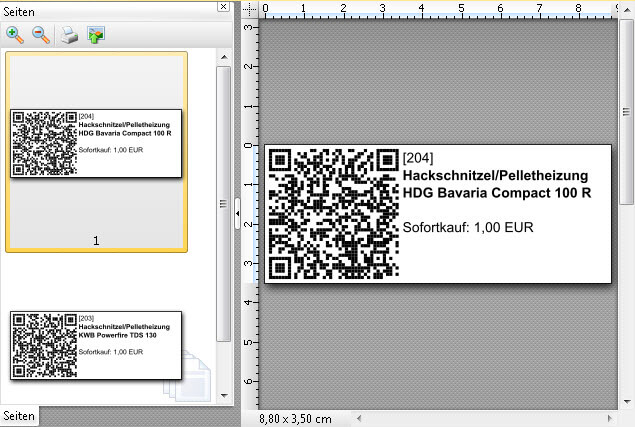Click 'Sofortkauf: 1,00 EUR' in large preview
635x427 pixels.
[468, 227]
